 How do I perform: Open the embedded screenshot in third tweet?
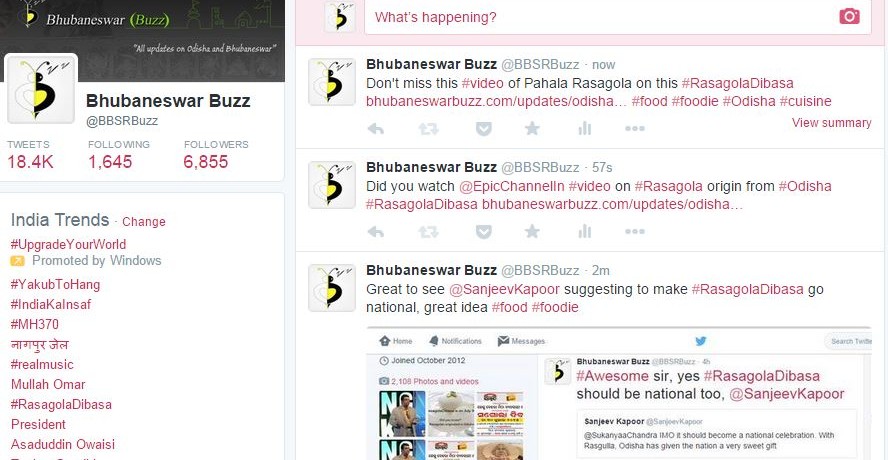click(x=618, y=393)
